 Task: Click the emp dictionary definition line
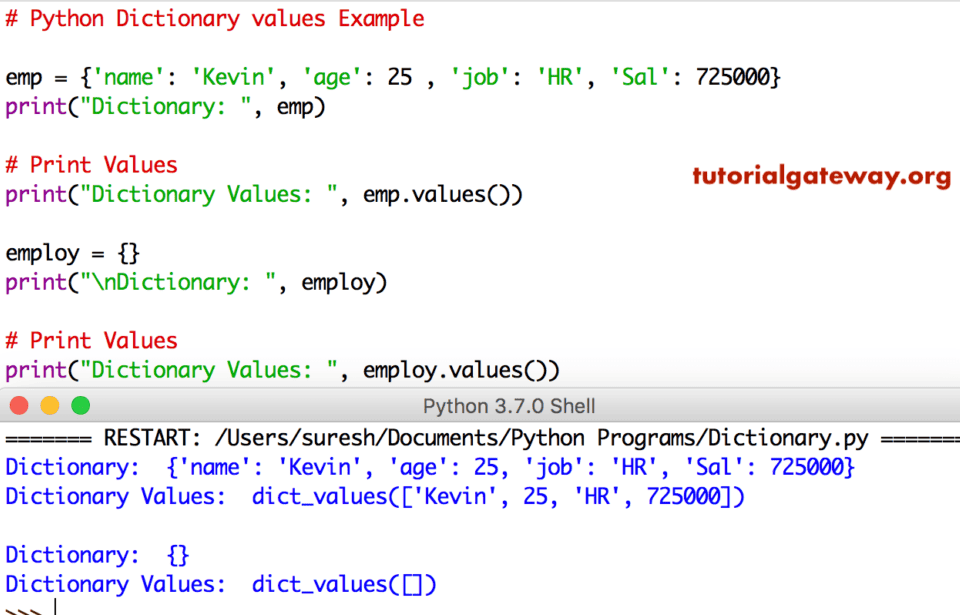(390, 76)
